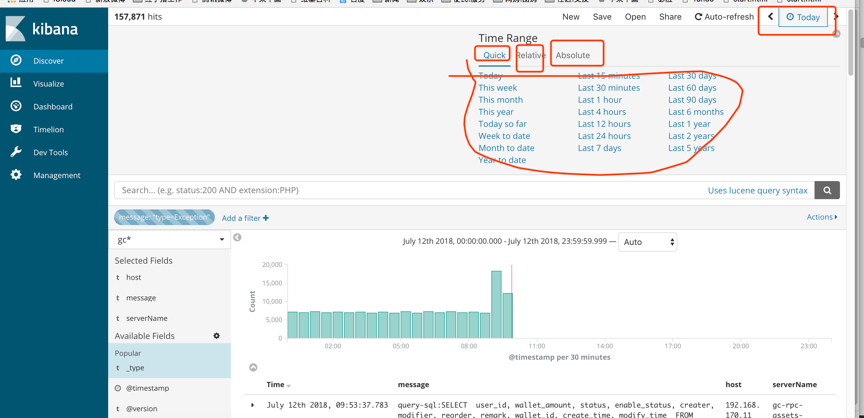Click Save in the top bar
The width and height of the screenshot is (864, 418).
pos(602,17)
